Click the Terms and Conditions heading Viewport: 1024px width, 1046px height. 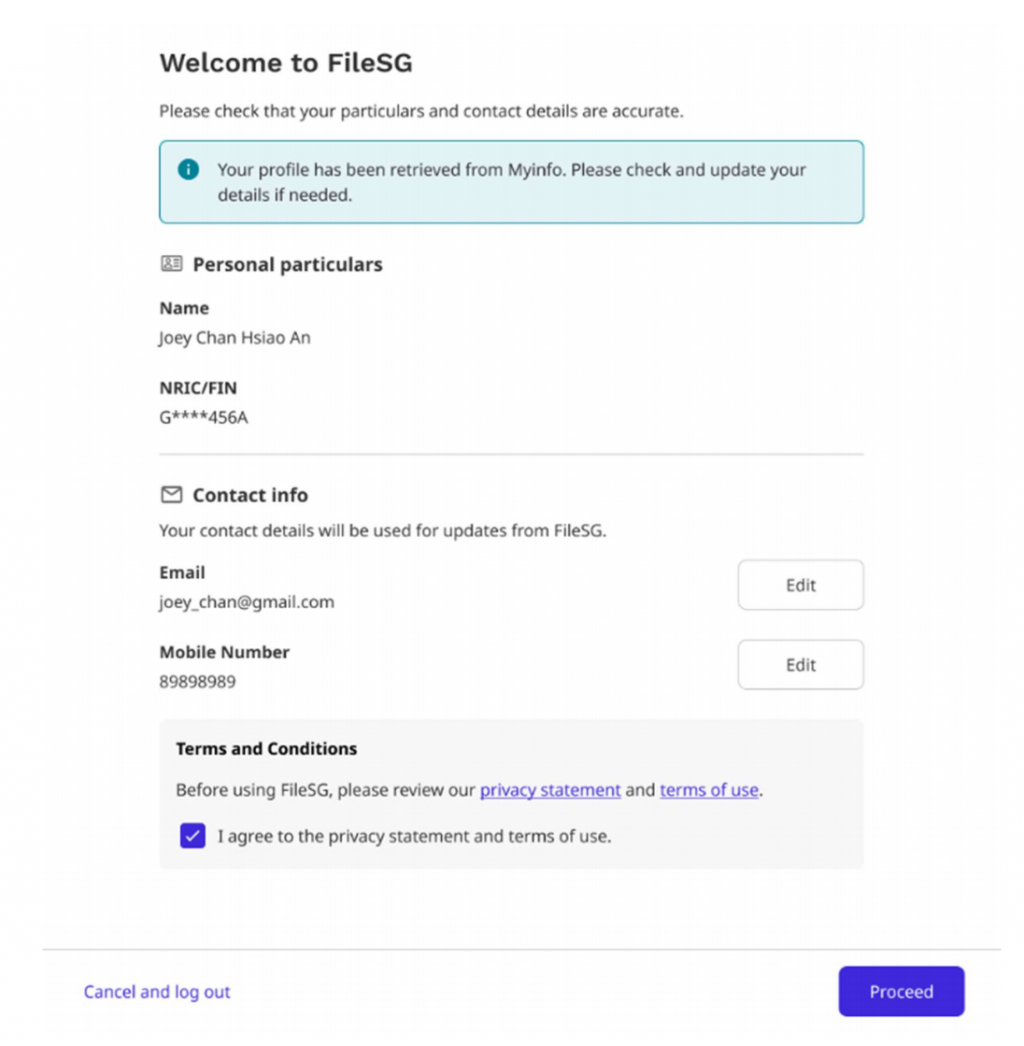point(266,748)
